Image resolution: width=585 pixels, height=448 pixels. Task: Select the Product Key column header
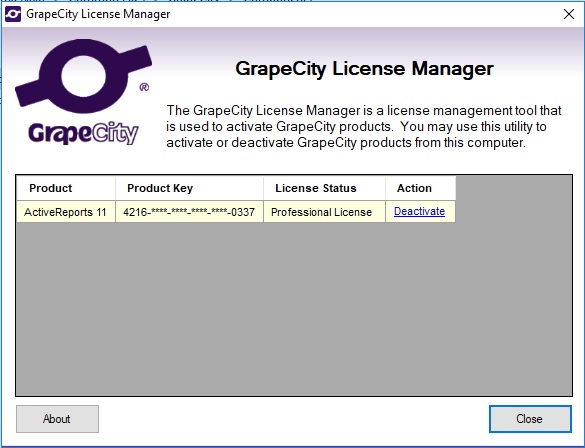coord(190,188)
